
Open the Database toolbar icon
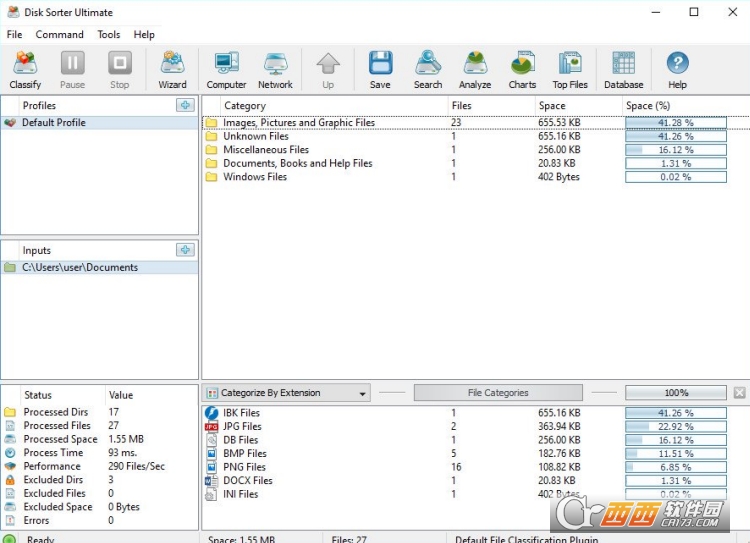(623, 69)
